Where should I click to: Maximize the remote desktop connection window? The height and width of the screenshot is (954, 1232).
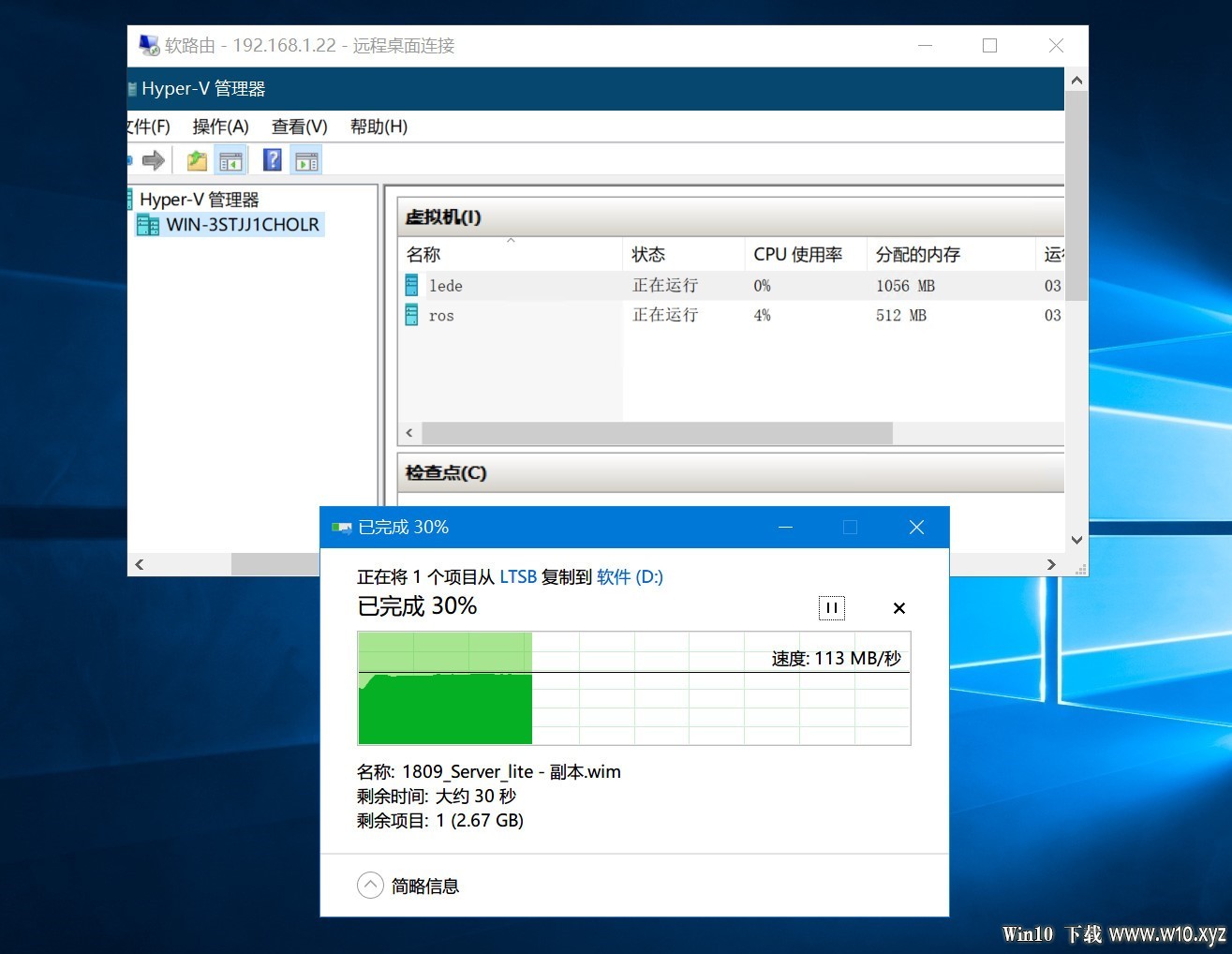pyautogui.click(x=989, y=45)
